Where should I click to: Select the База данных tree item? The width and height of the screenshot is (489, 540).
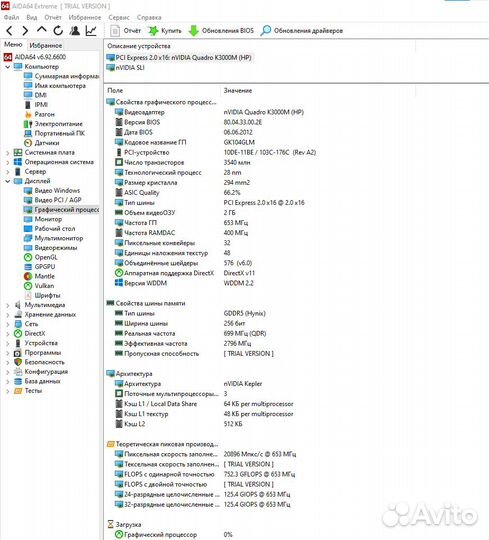click(37, 381)
